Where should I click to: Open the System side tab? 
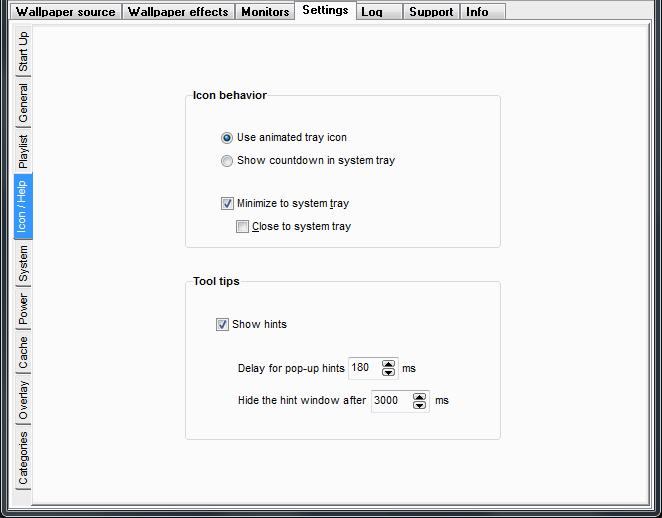[23, 264]
